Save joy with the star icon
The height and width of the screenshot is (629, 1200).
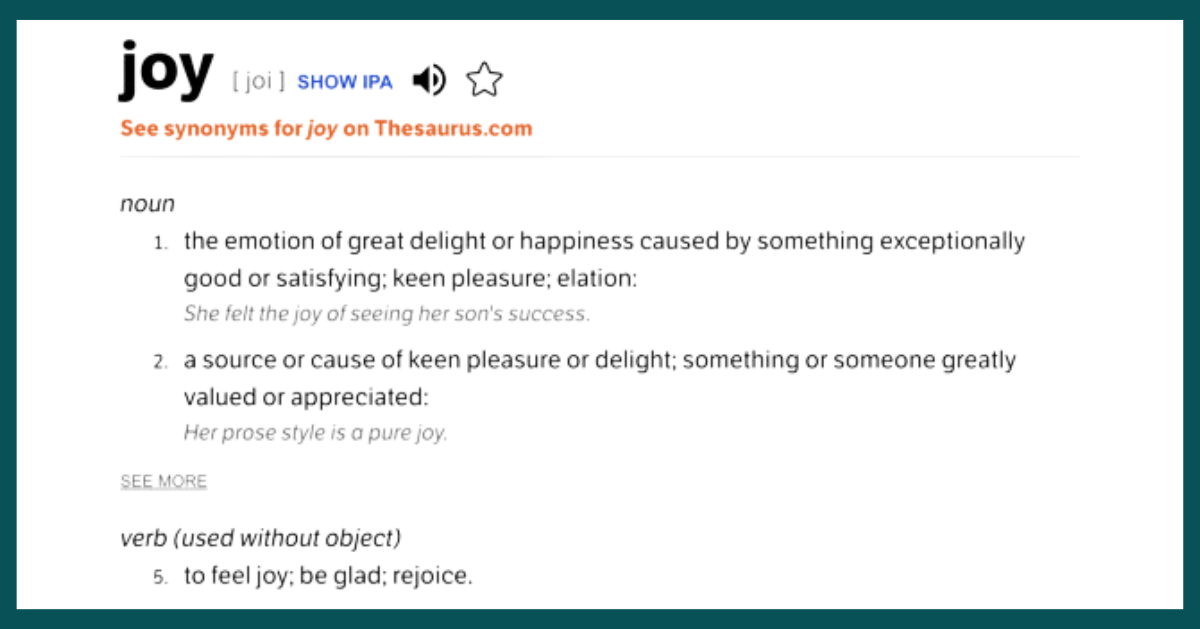click(x=484, y=80)
